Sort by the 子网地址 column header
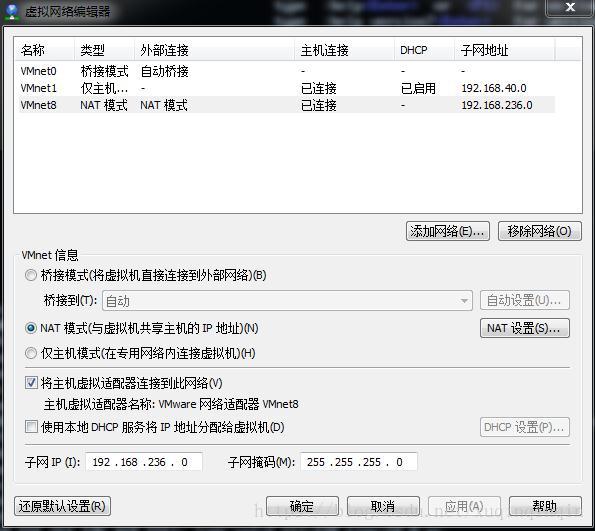This screenshot has width=595, height=531. (505, 50)
